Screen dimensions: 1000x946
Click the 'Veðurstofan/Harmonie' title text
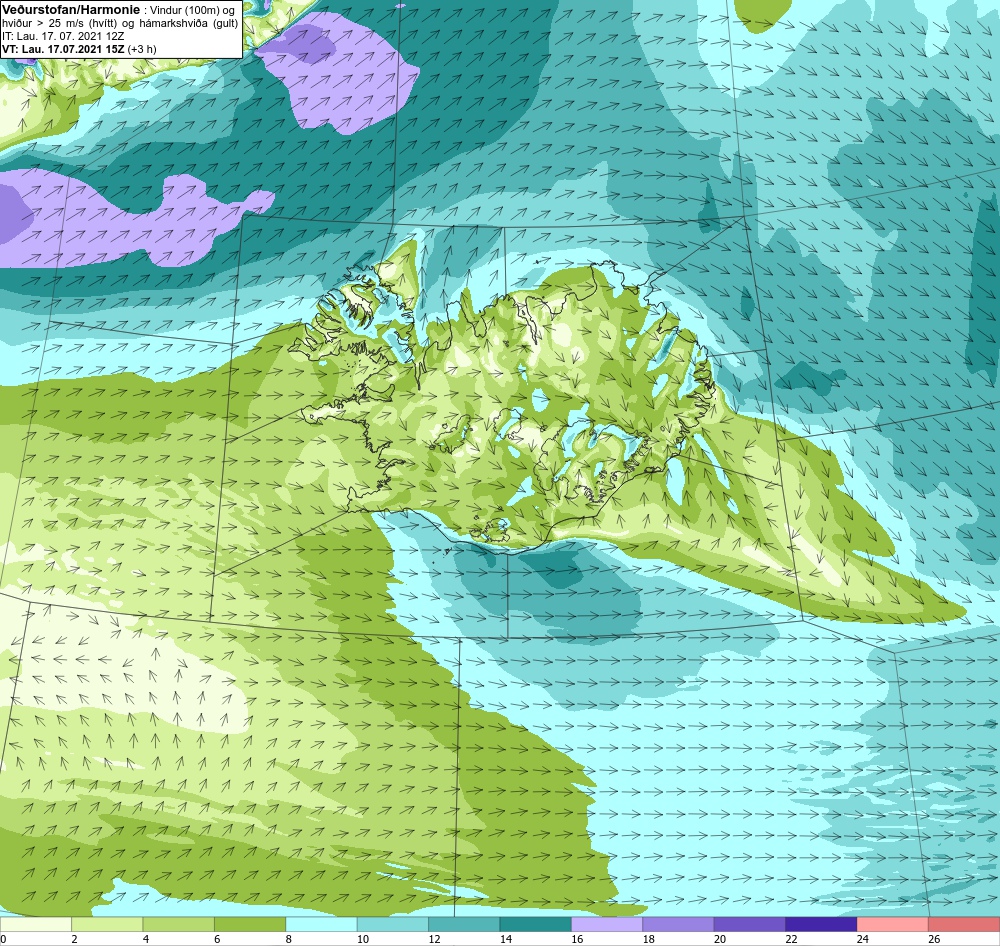click(x=71, y=10)
